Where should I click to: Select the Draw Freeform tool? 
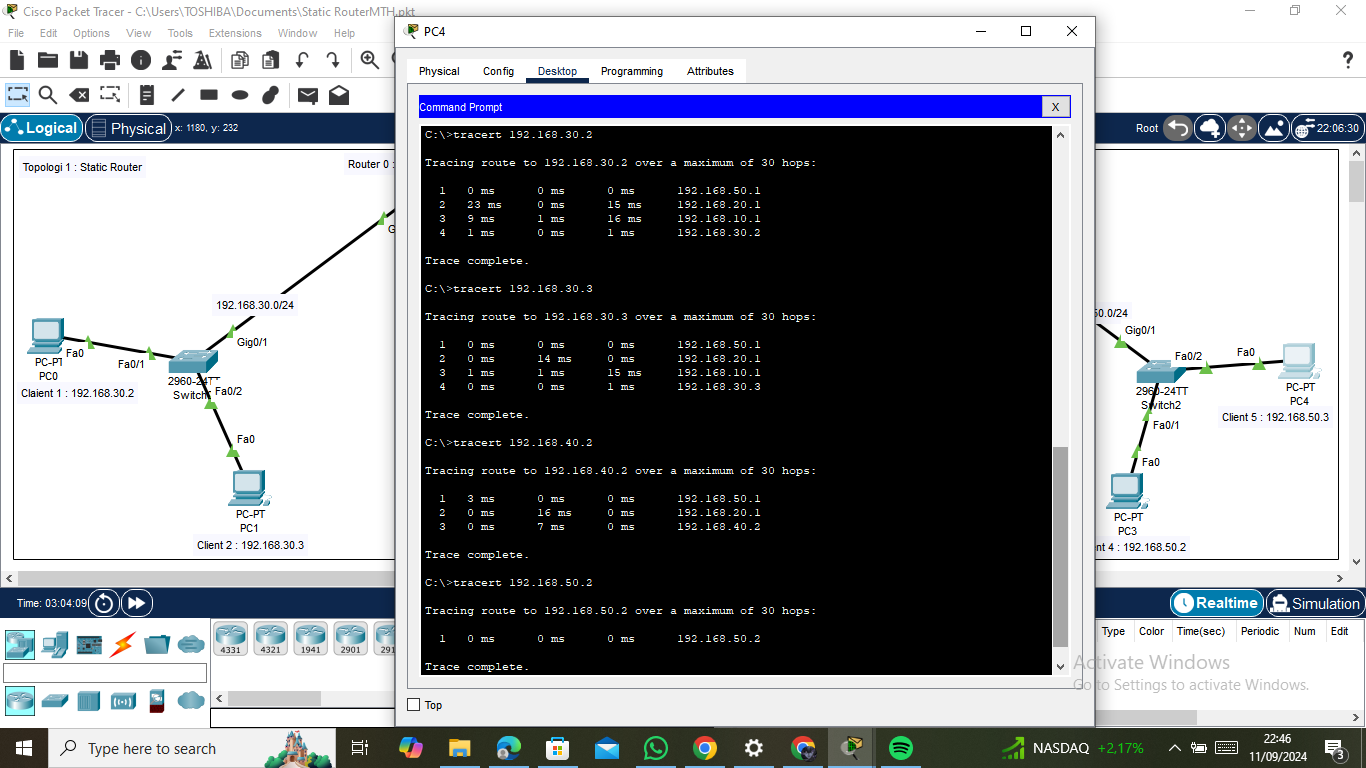[270, 95]
